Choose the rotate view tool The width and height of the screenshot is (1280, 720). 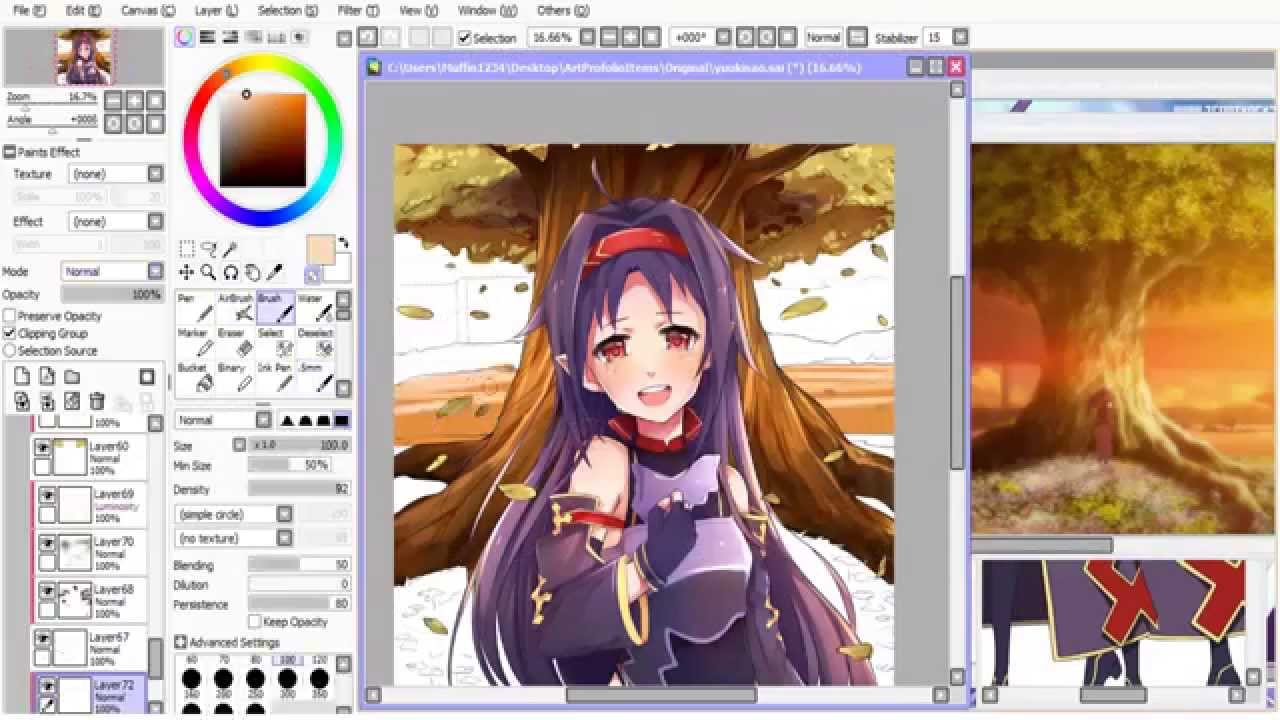pos(231,272)
